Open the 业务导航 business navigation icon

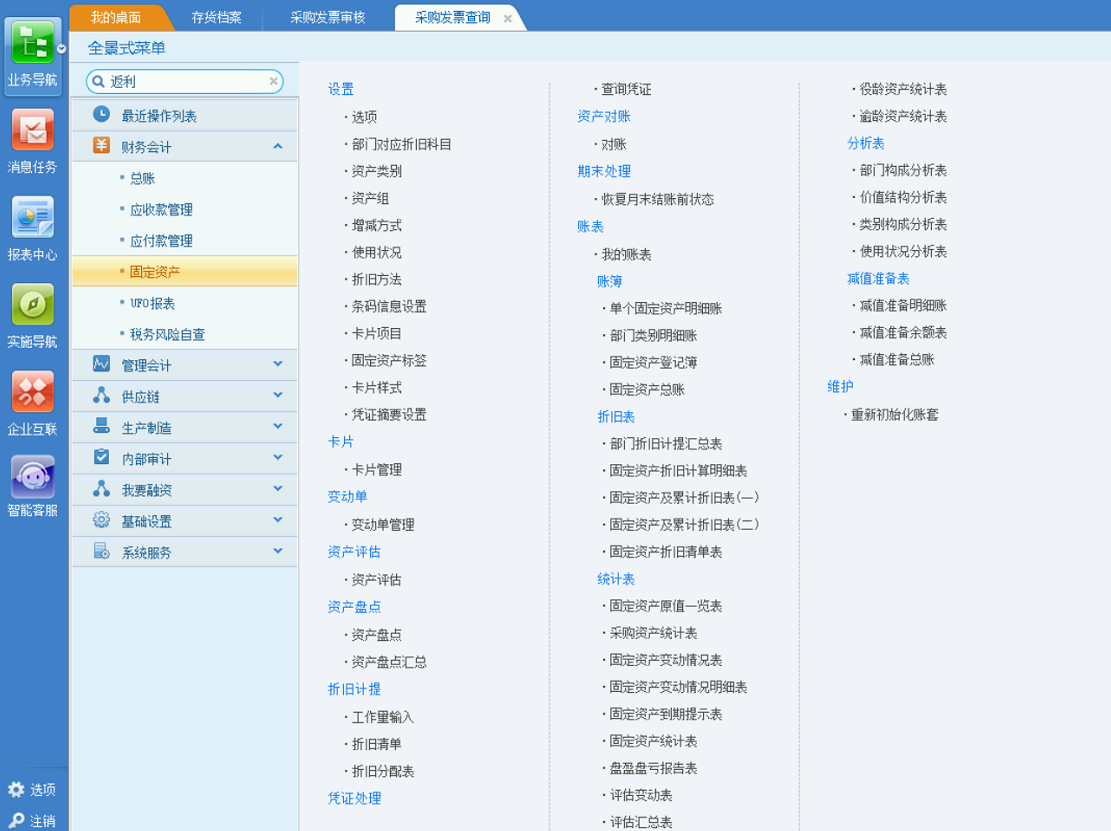(x=32, y=42)
